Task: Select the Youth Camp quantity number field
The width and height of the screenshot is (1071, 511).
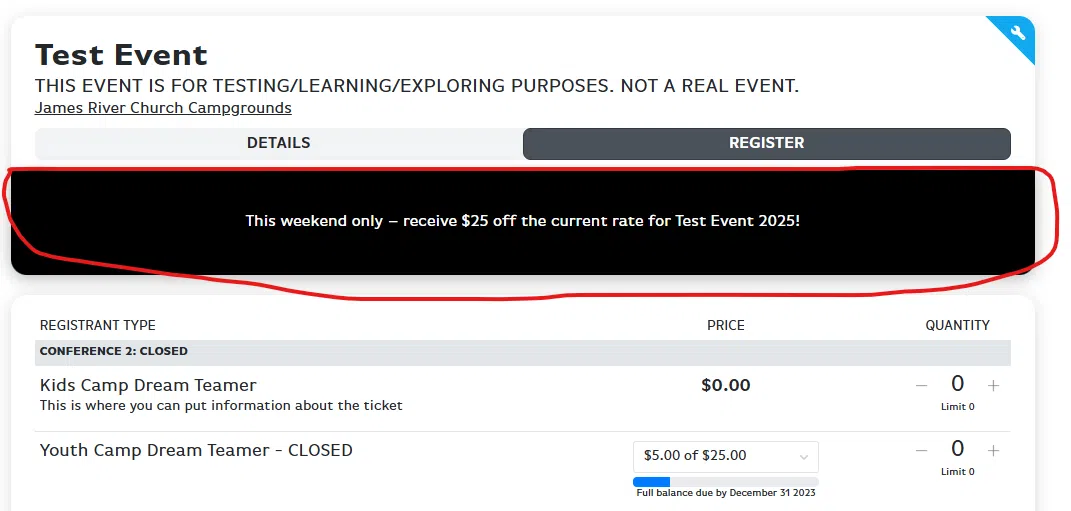Action: pyautogui.click(x=958, y=449)
